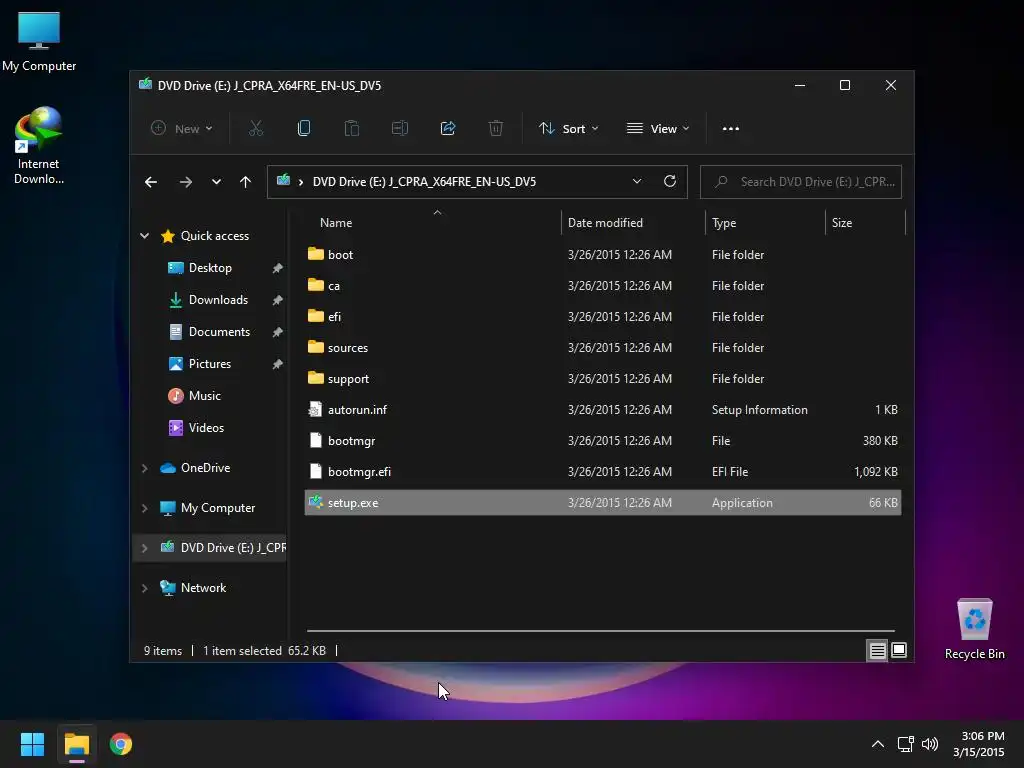Click the horizontal scrollbar in file list
The height and width of the screenshot is (768, 1024).
pyautogui.click(x=601, y=631)
